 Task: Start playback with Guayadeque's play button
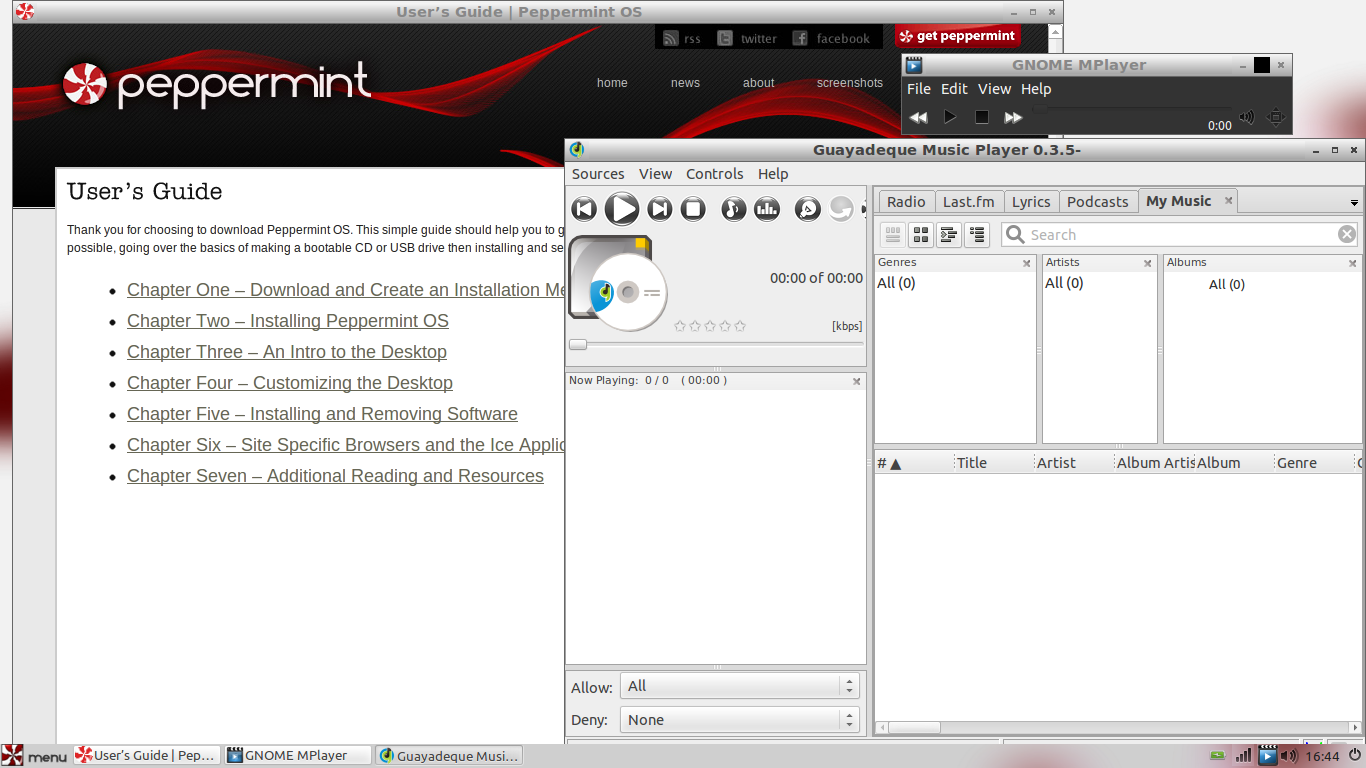click(x=621, y=209)
